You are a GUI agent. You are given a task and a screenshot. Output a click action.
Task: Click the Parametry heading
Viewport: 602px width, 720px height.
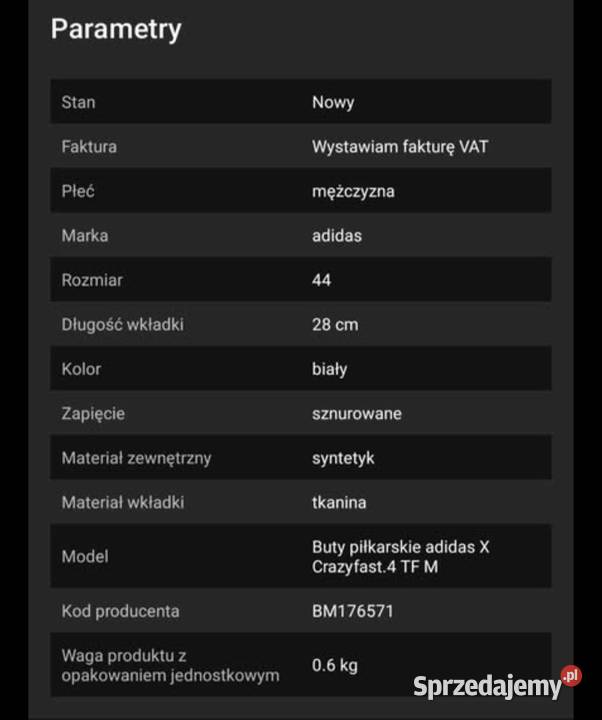(x=116, y=29)
